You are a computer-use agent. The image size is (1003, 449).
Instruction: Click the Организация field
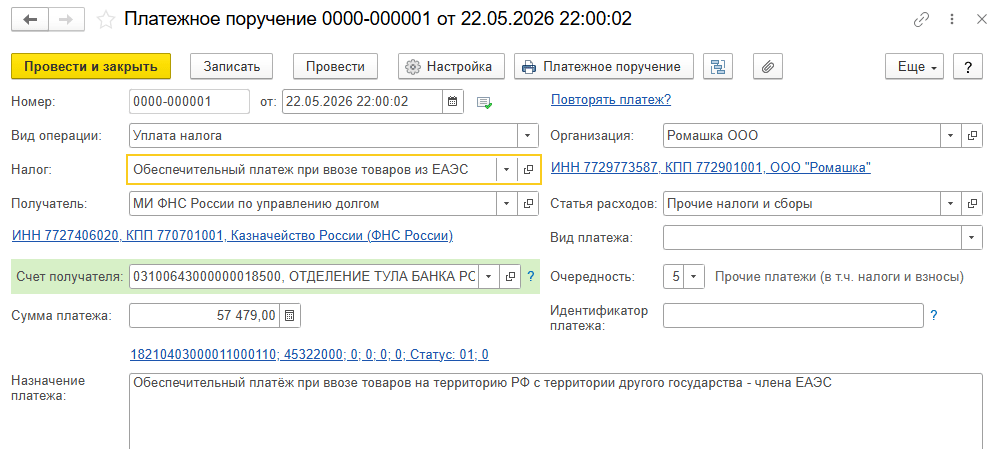tap(802, 136)
